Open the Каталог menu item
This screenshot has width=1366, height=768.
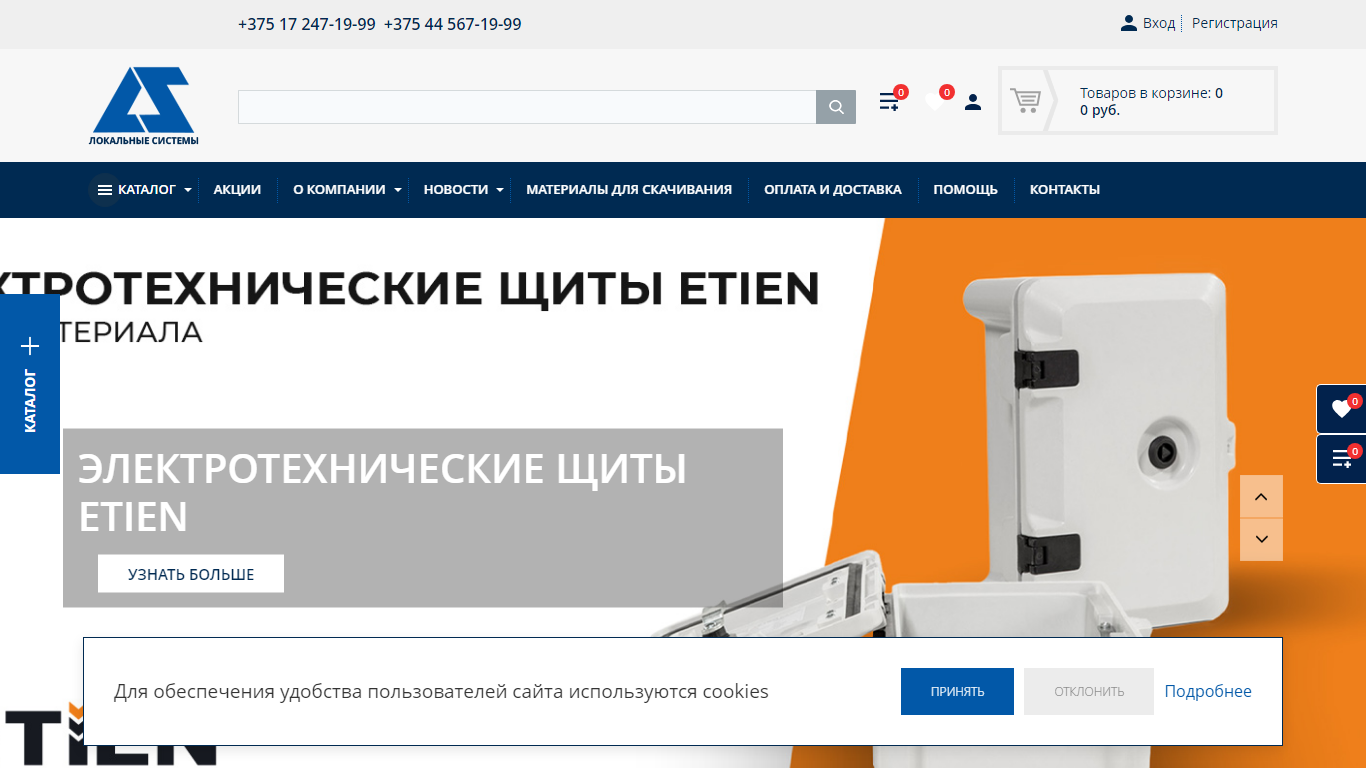[x=147, y=189]
